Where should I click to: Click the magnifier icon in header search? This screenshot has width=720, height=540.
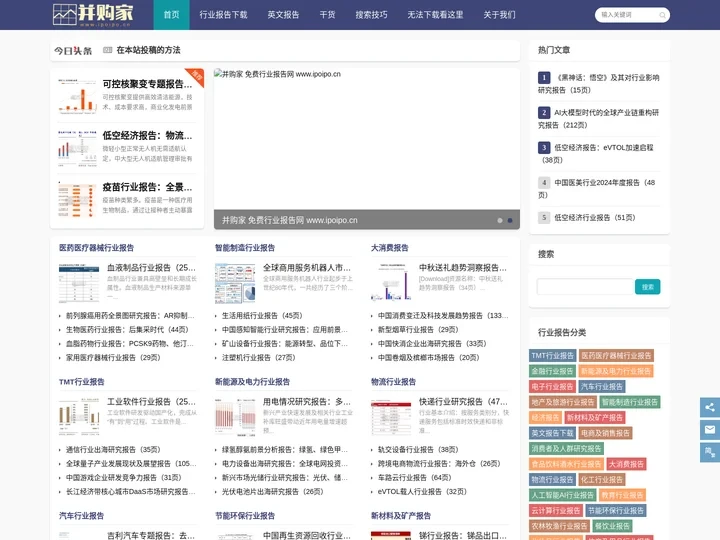click(662, 15)
